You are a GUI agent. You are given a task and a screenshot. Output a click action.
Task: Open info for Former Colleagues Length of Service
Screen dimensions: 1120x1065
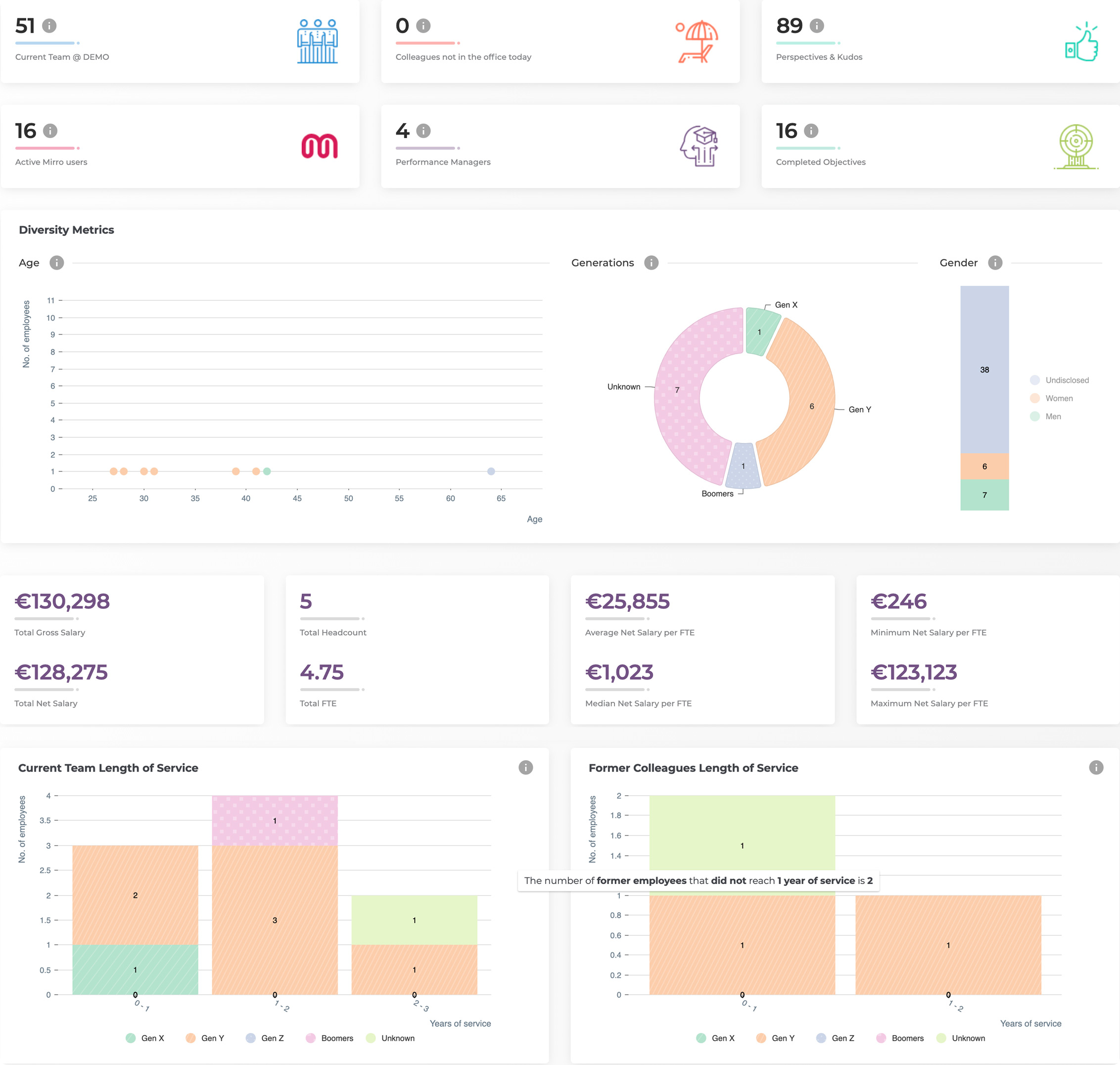(x=1096, y=768)
